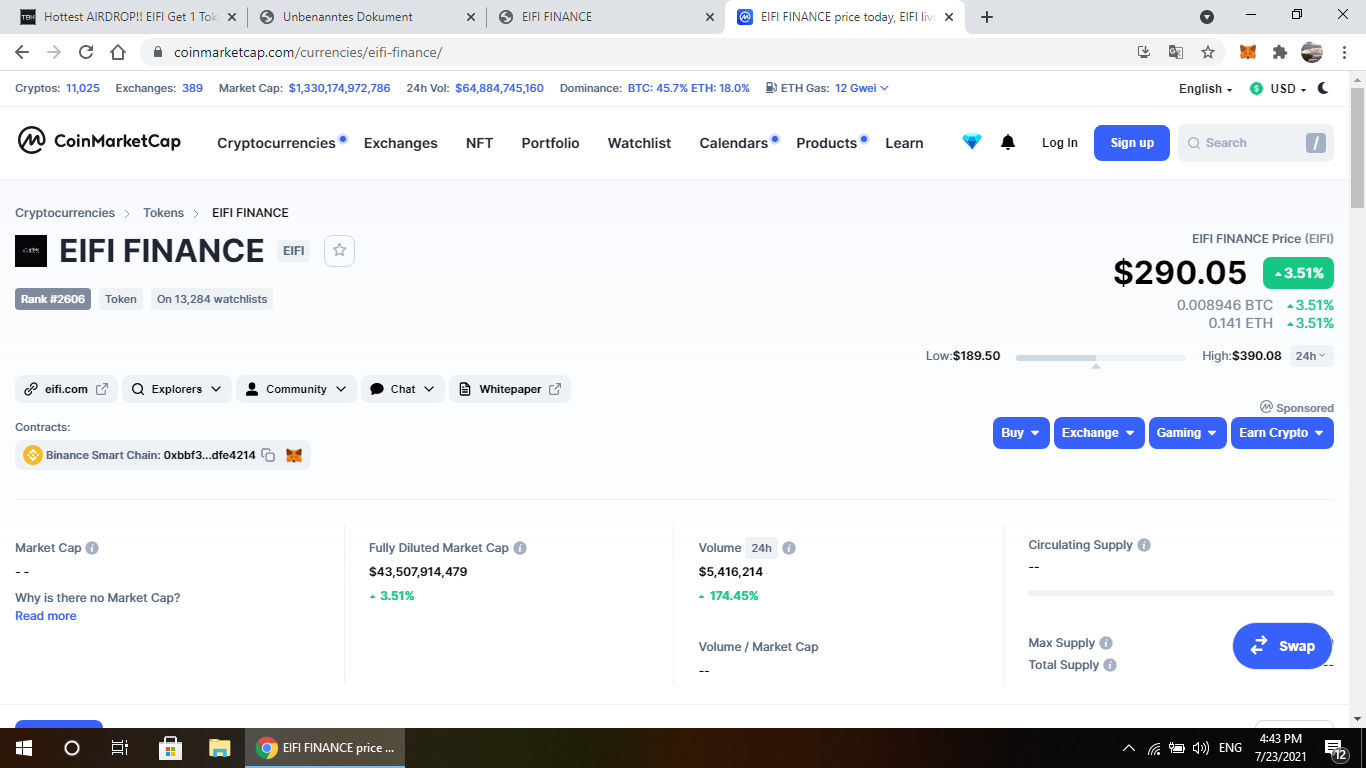
Task: Click the Low/High price range bar
Action: point(1101,357)
